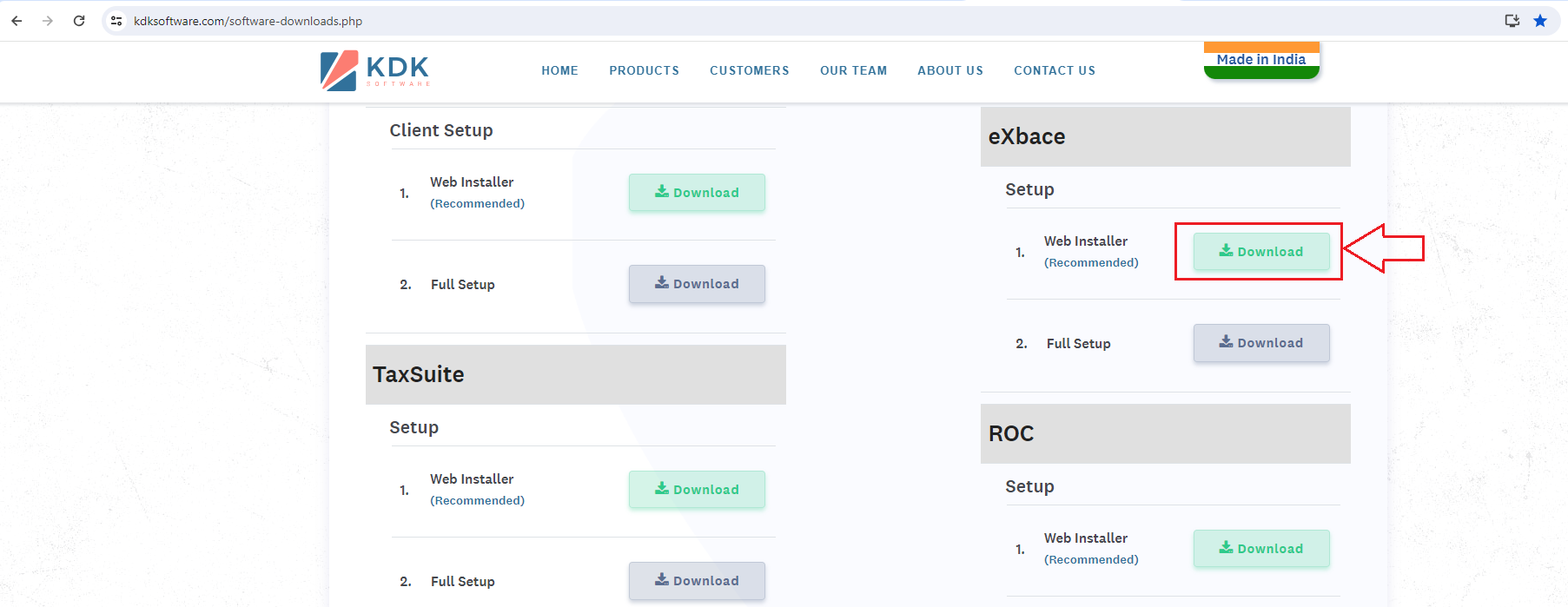Image resolution: width=1568 pixels, height=607 pixels.
Task: Open the PRODUCTS menu item
Action: pos(644,70)
